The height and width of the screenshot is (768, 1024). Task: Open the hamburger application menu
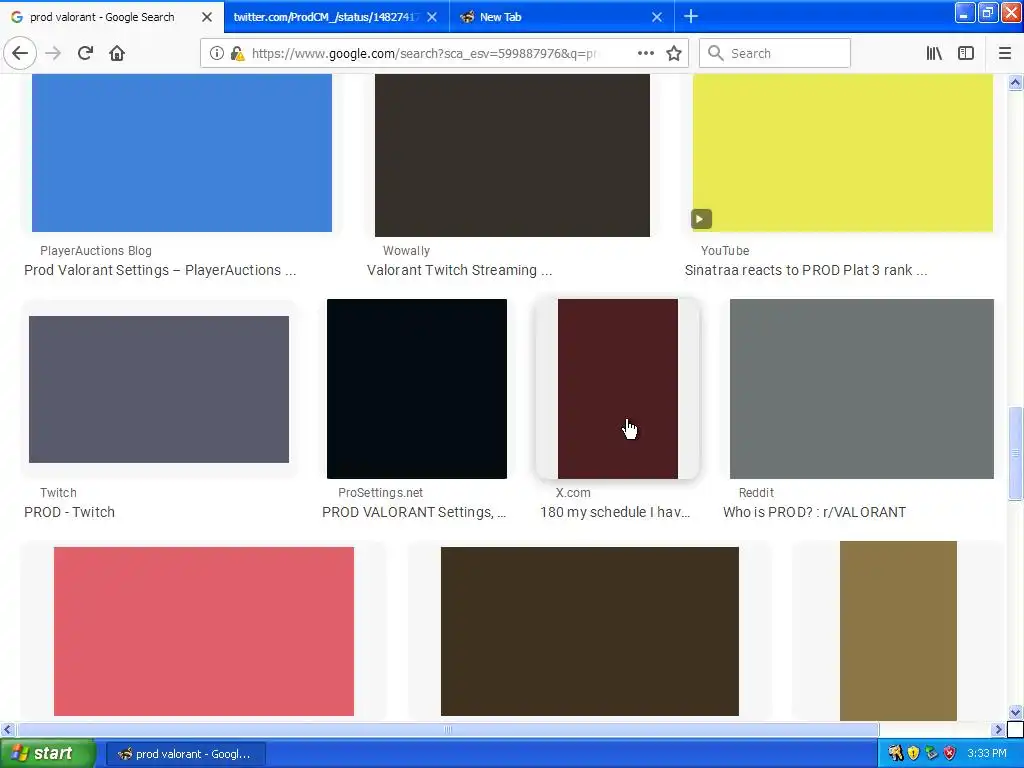click(x=1005, y=54)
